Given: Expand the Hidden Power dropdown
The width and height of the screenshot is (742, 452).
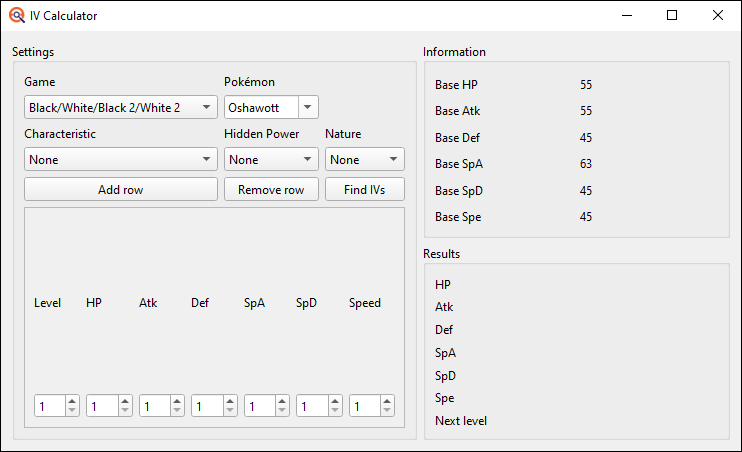Looking at the screenshot, I should 271,160.
